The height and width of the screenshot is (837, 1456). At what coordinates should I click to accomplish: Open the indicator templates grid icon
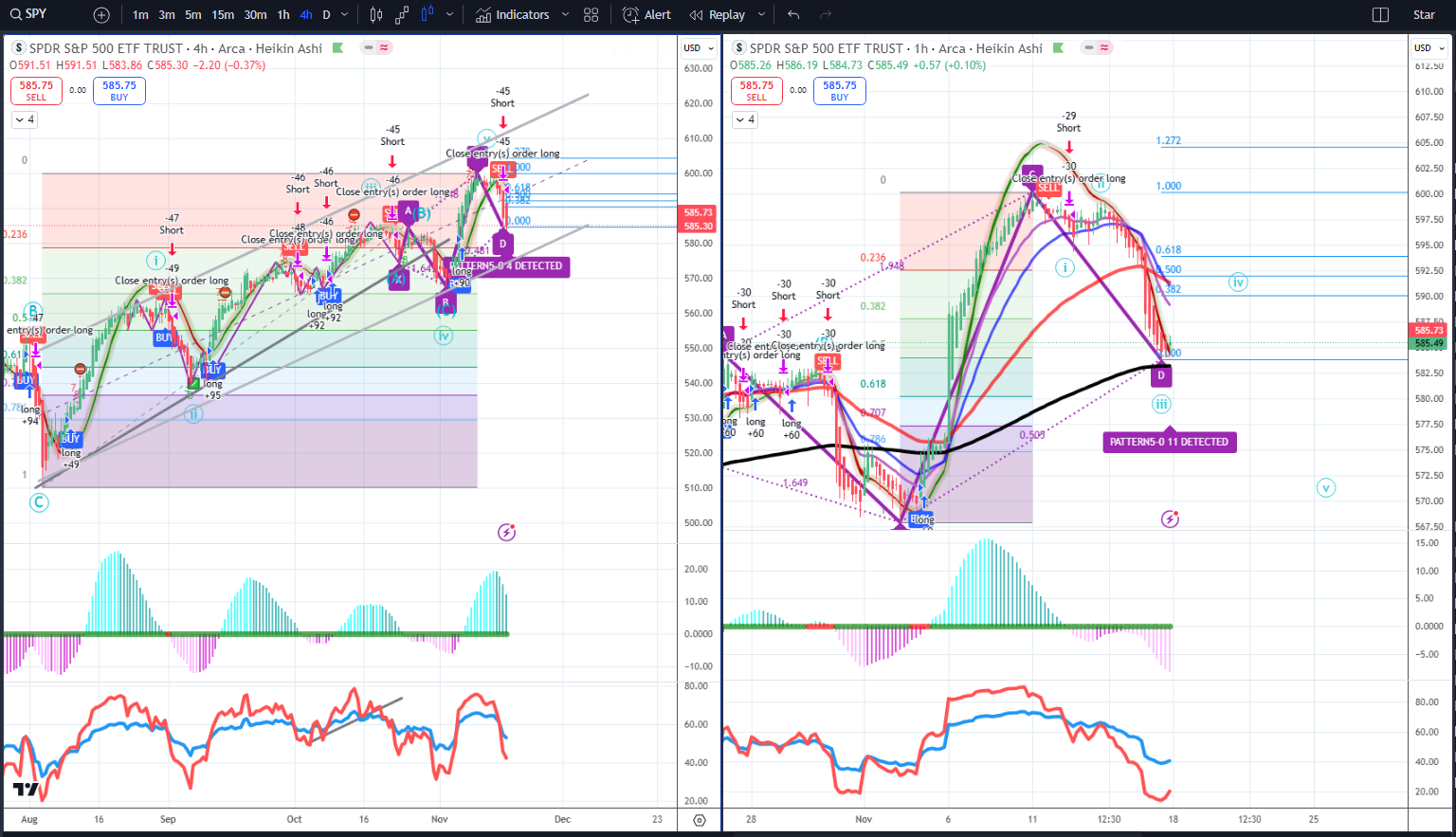(x=591, y=15)
